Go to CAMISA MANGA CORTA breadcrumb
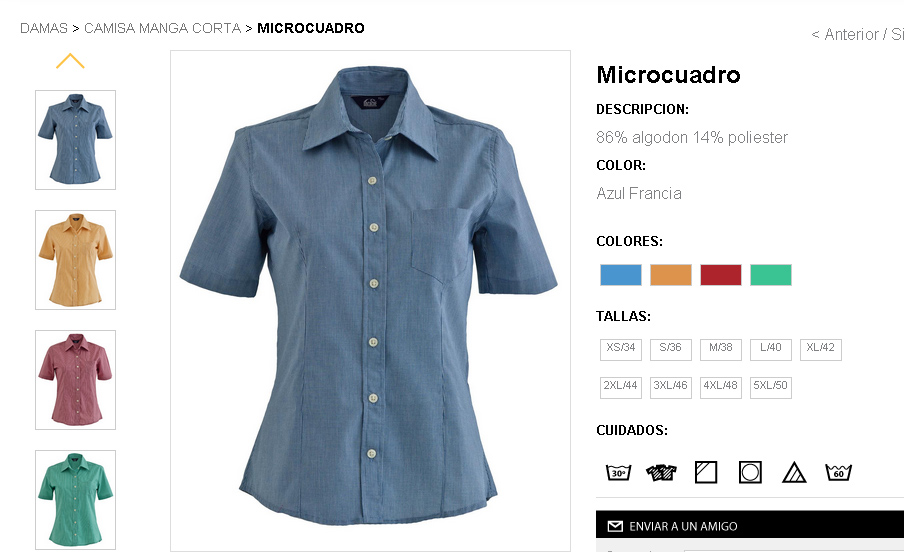This screenshot has height=552, width=904. click(163, 28)
